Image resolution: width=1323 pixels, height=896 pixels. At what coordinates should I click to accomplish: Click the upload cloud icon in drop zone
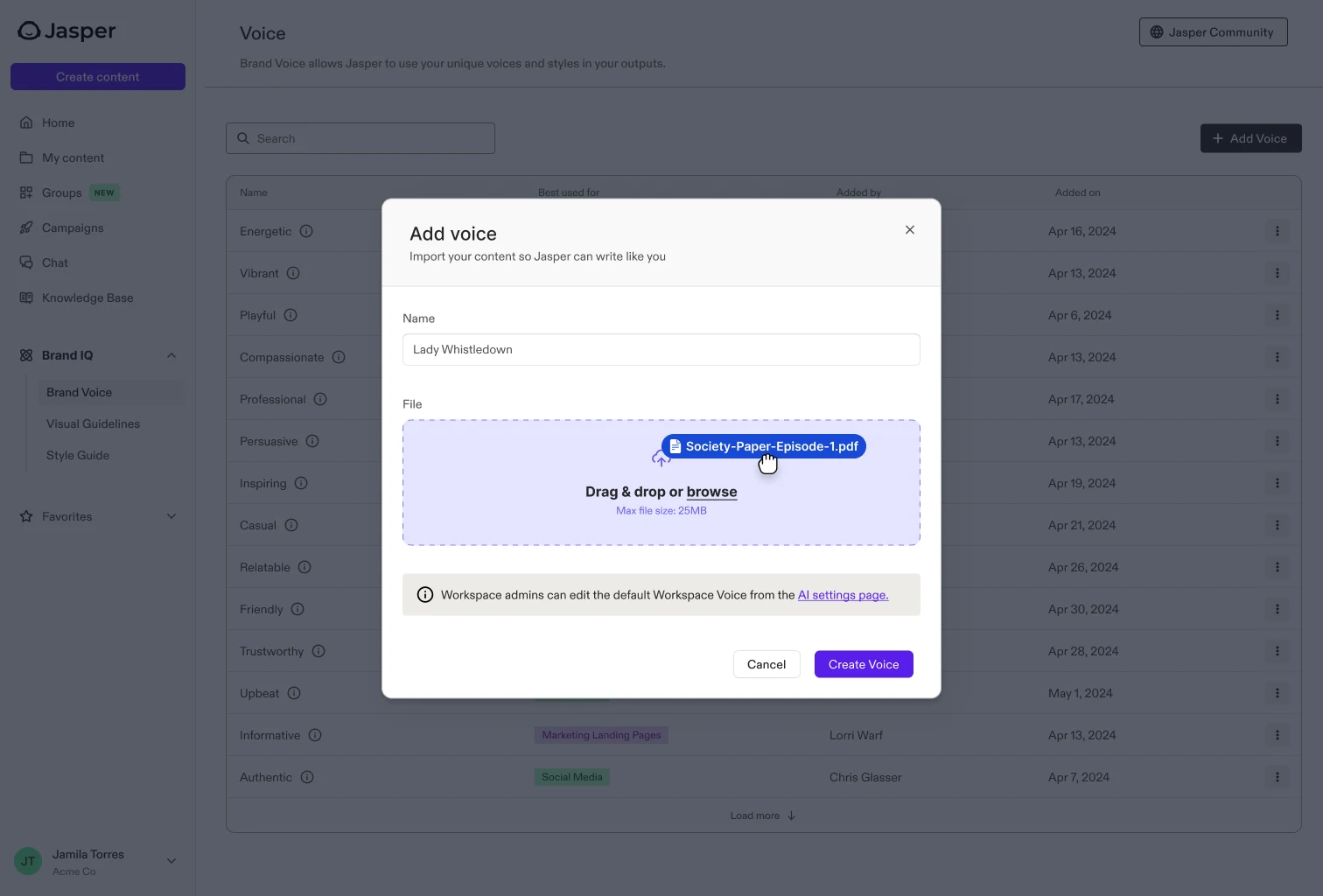[x=661, y=458]
